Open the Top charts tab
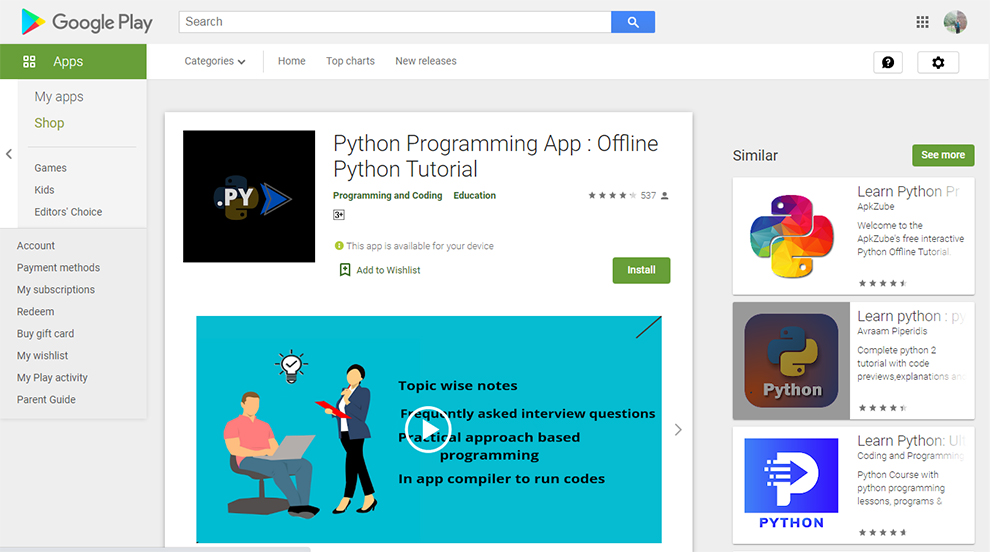This screenshot has width=990, height=552. tap(350, 61)
